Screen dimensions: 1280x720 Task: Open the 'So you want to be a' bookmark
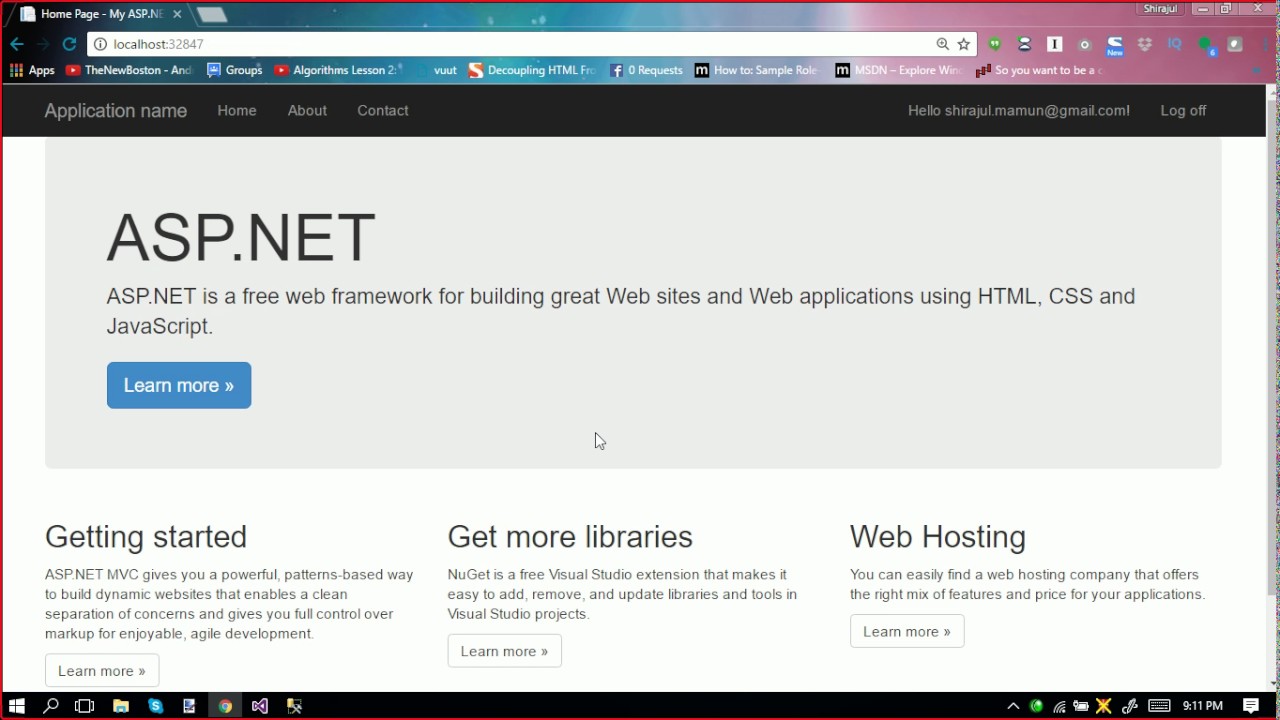[1039, 70]
